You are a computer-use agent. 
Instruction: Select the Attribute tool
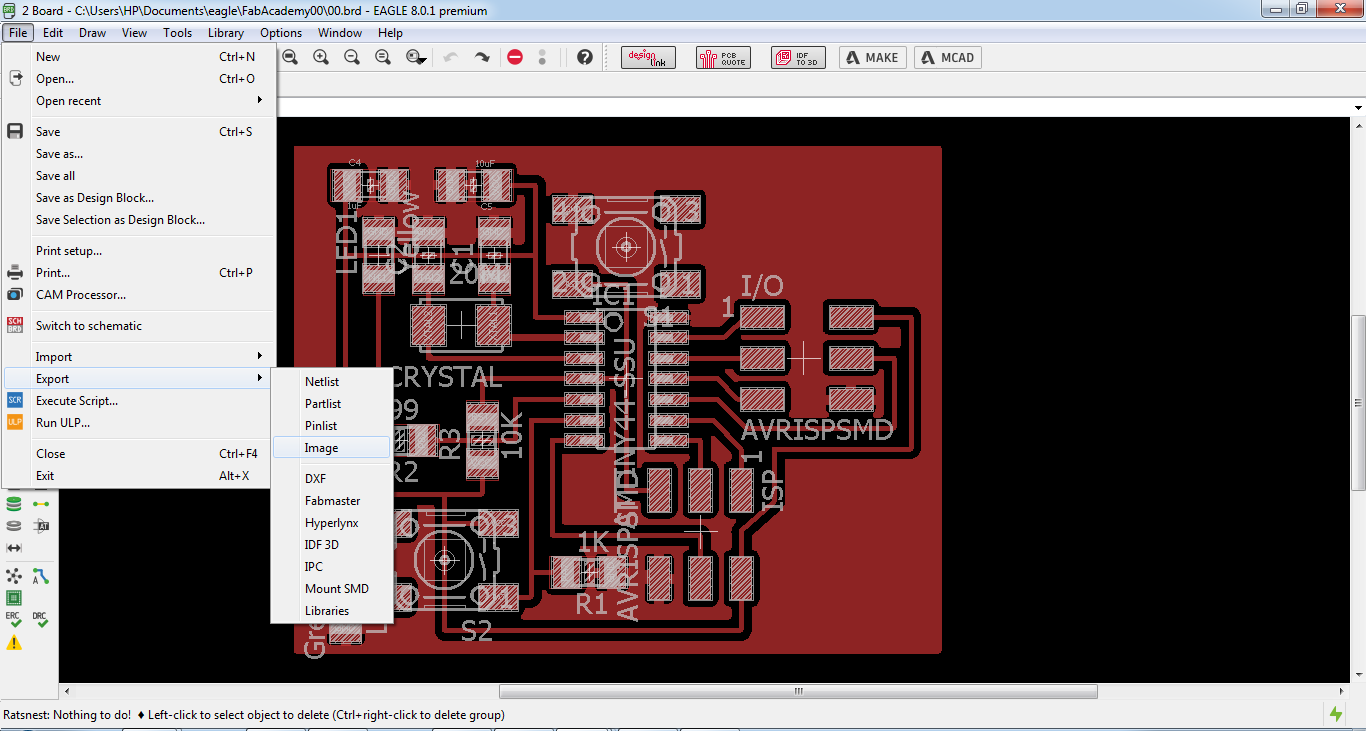click(x=41, y=526)
